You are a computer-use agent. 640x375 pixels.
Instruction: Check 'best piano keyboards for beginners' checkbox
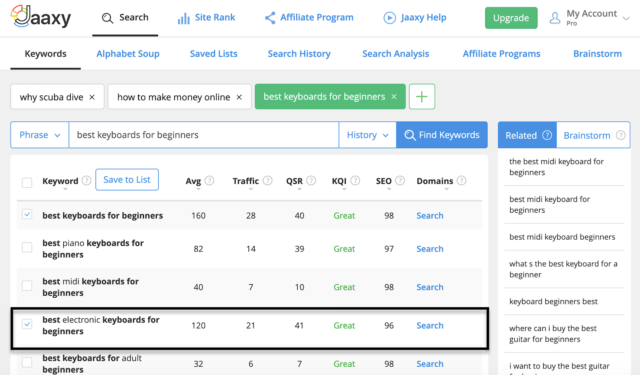[x=27, y=247]
